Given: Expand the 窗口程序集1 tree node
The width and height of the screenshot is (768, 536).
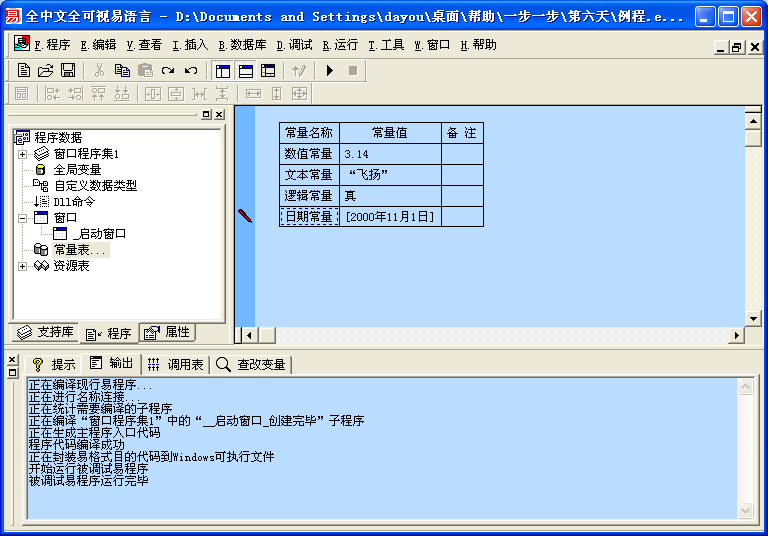Looking at the screenshot, I should [x=22, y=154].
